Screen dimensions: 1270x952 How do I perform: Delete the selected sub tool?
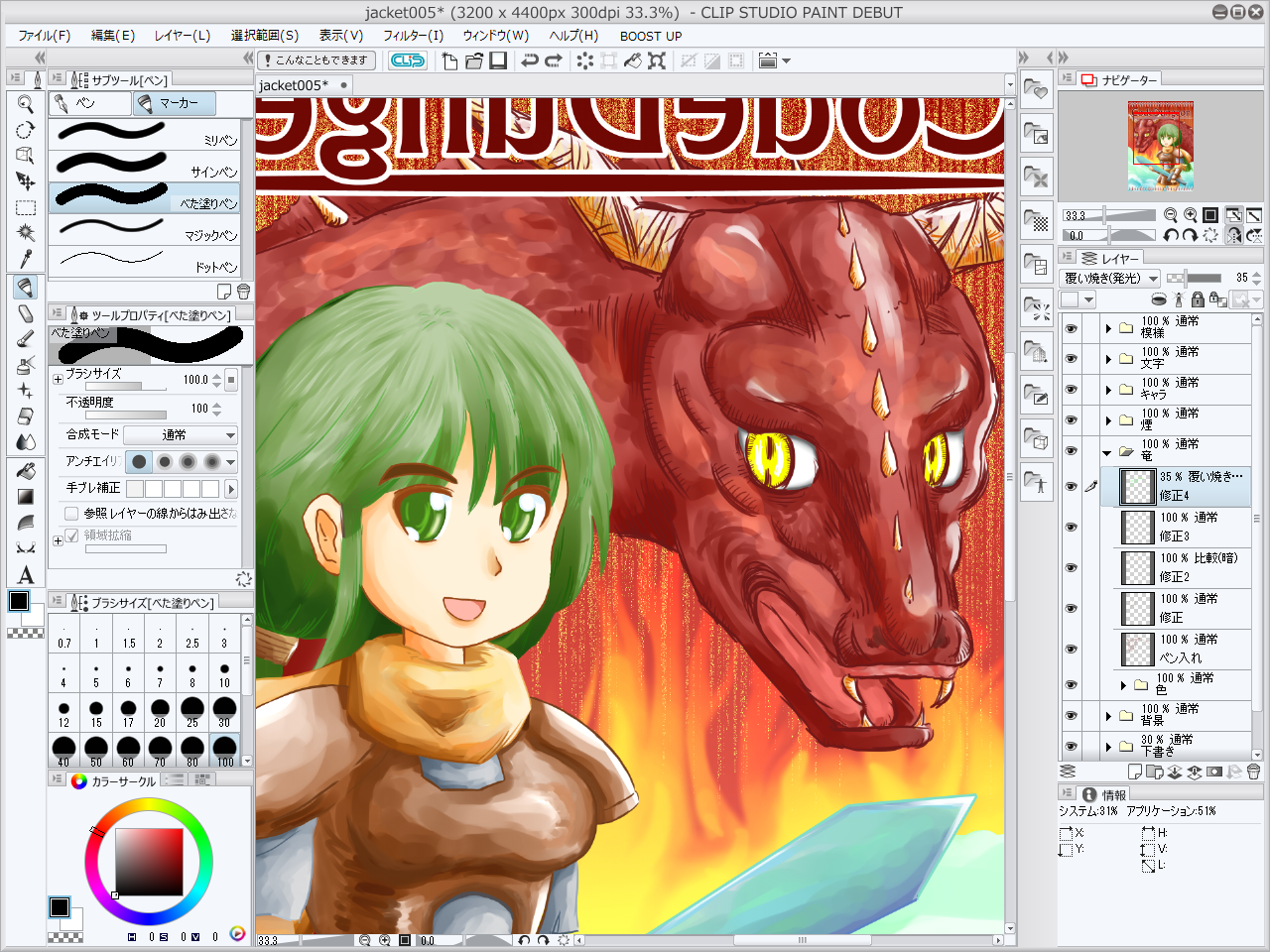(x=243, y=292)
